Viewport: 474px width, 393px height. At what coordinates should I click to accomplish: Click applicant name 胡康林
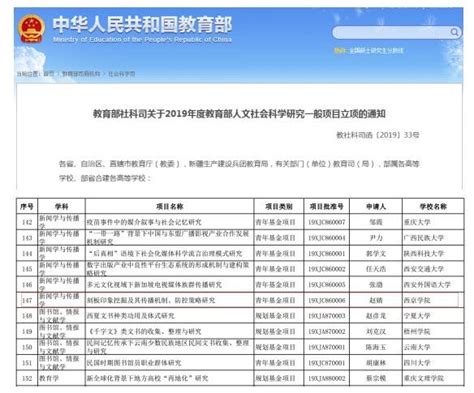(x=376, y=363)
